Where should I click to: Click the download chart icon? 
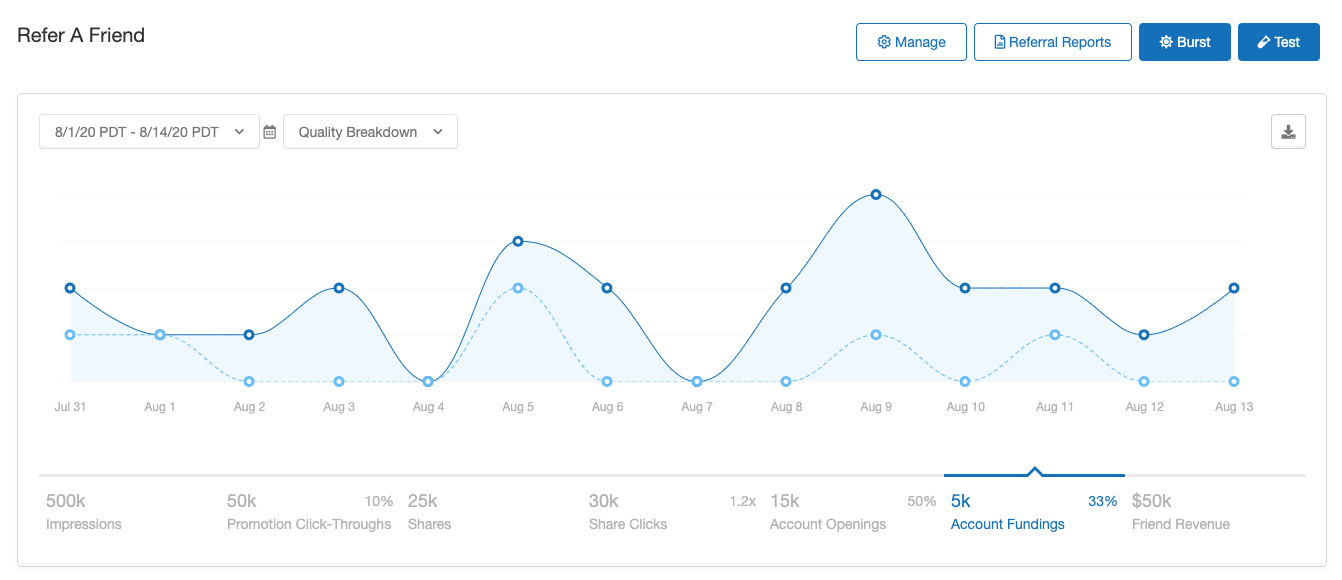pos(1288,132)
